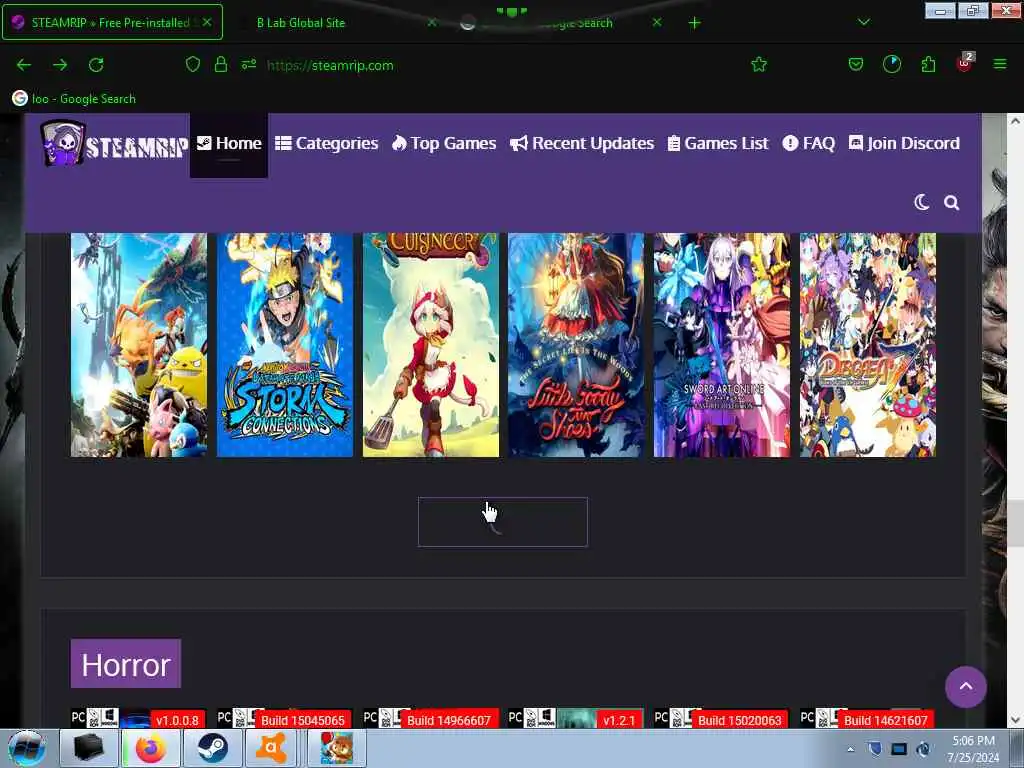Save page to Pocket icon
Image resolution: width=1024 pixels, height=768 pixels.
[x=856, y=64]
